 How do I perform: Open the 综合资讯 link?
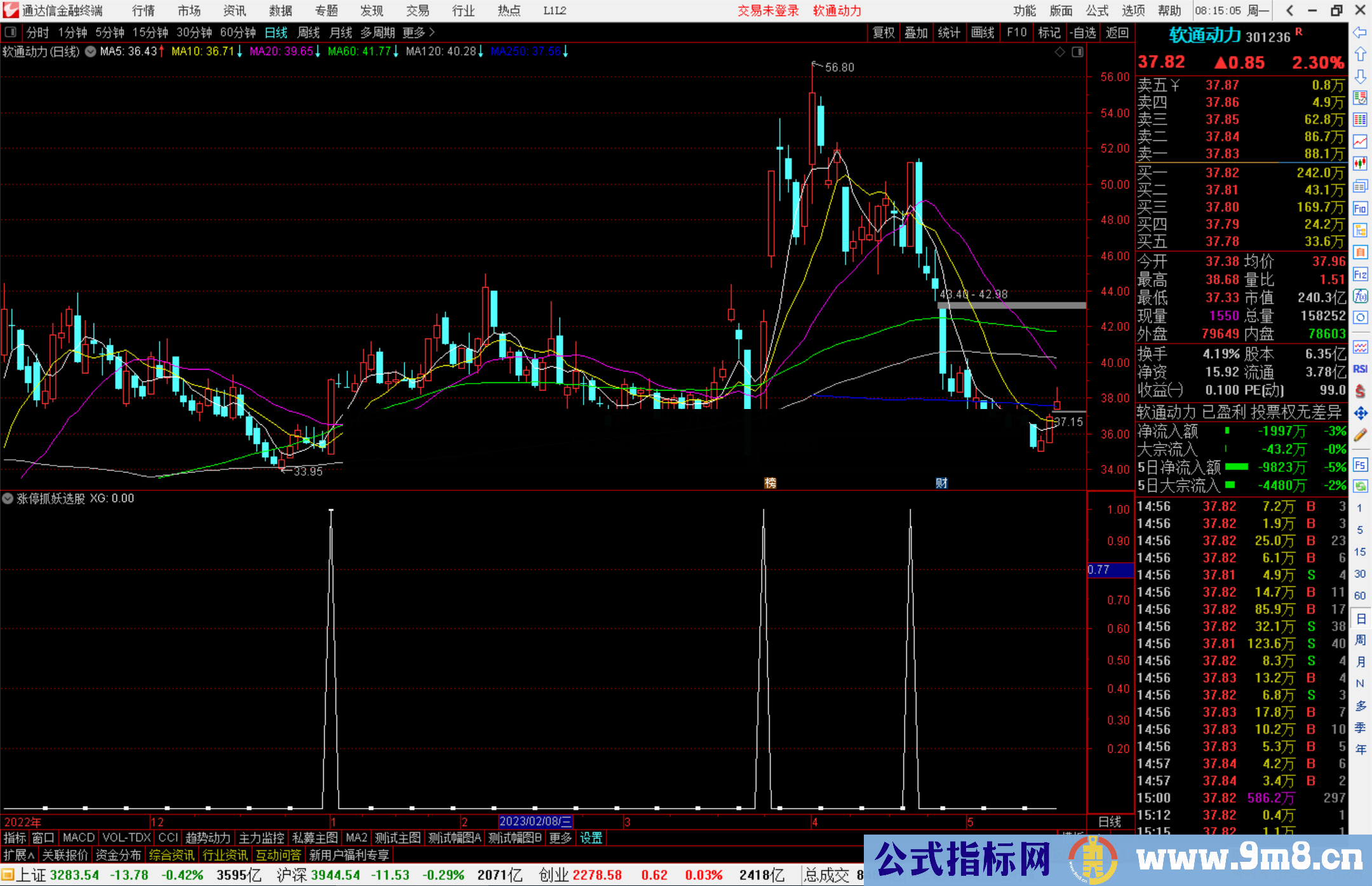[x=172, y=855]
